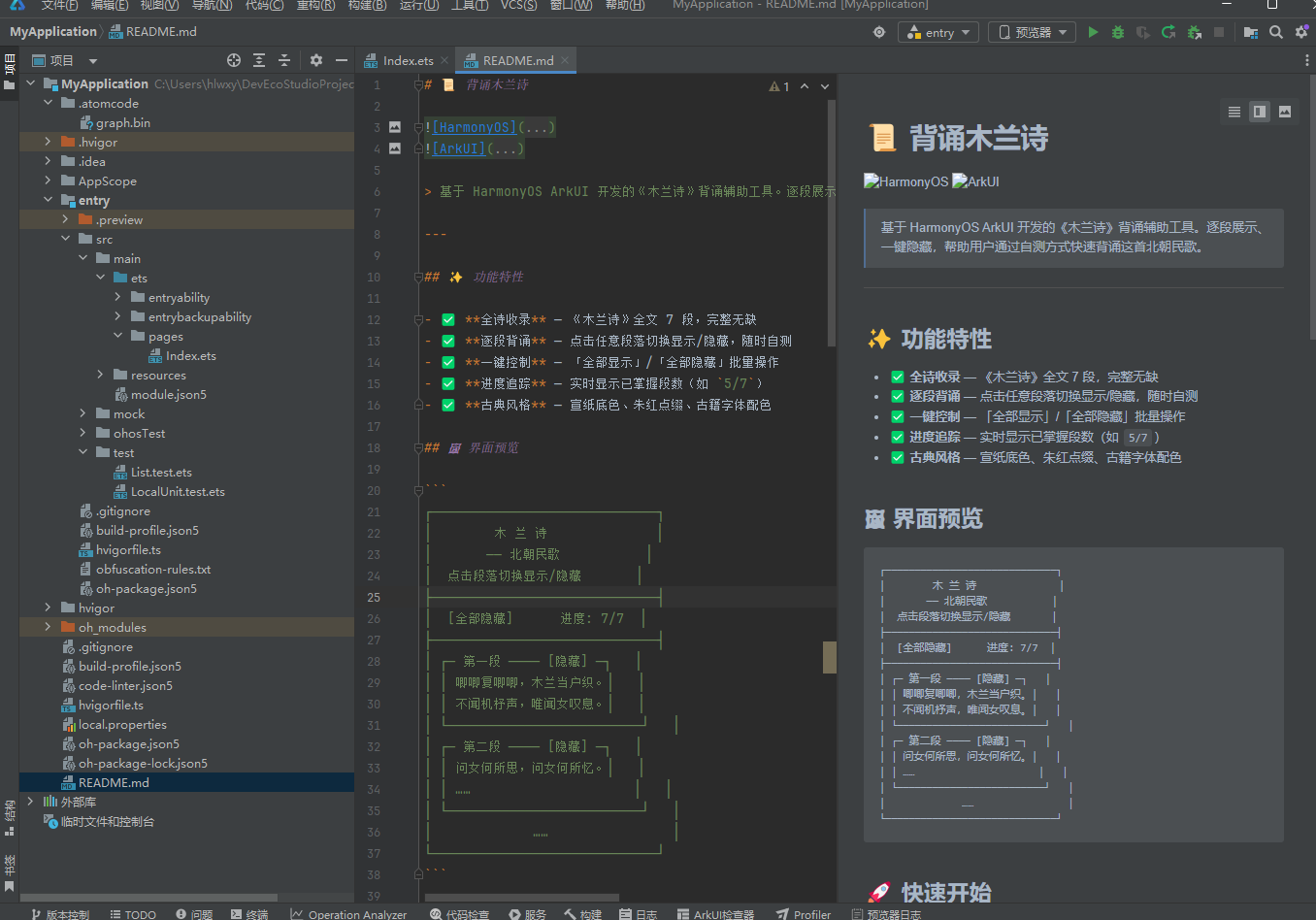Viewport: 1316px width, 920px height.
Task: Collapse the MyApplication root node
Action: pyautogui.click(x=31, y=83)
